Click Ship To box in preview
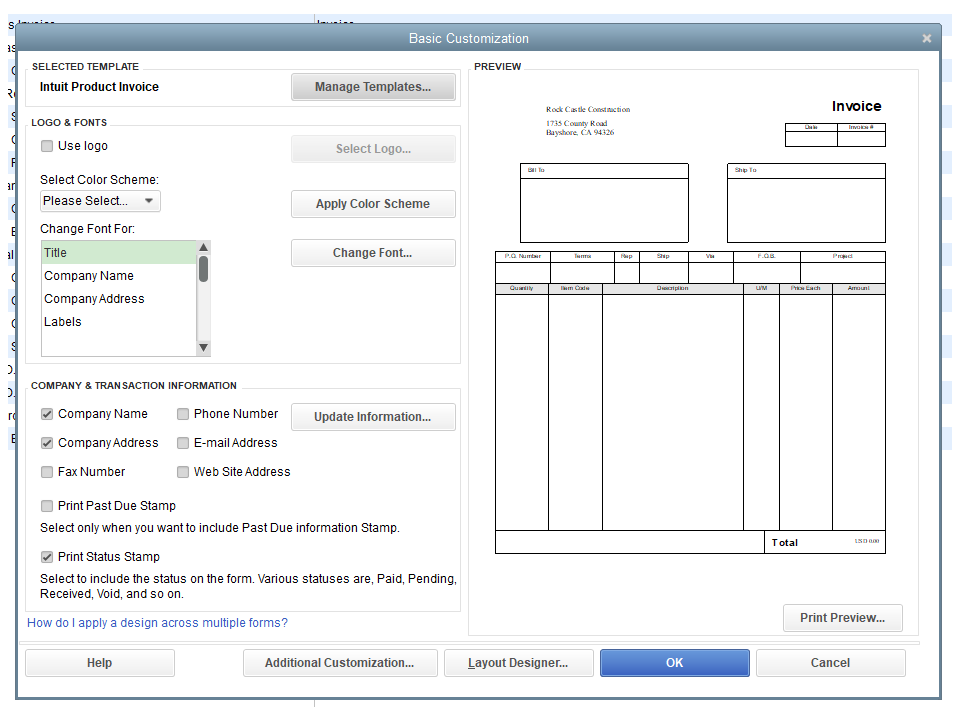This screenshot has height=720, width=960. click(806, 203)
